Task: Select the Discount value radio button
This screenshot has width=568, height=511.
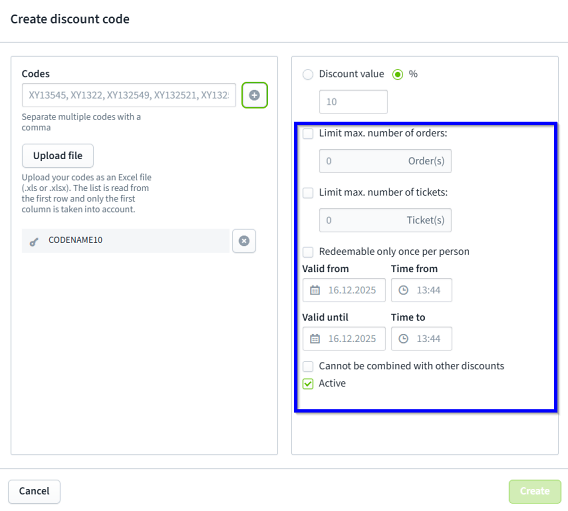Action: pyautogui.click(x=308, y=74)
